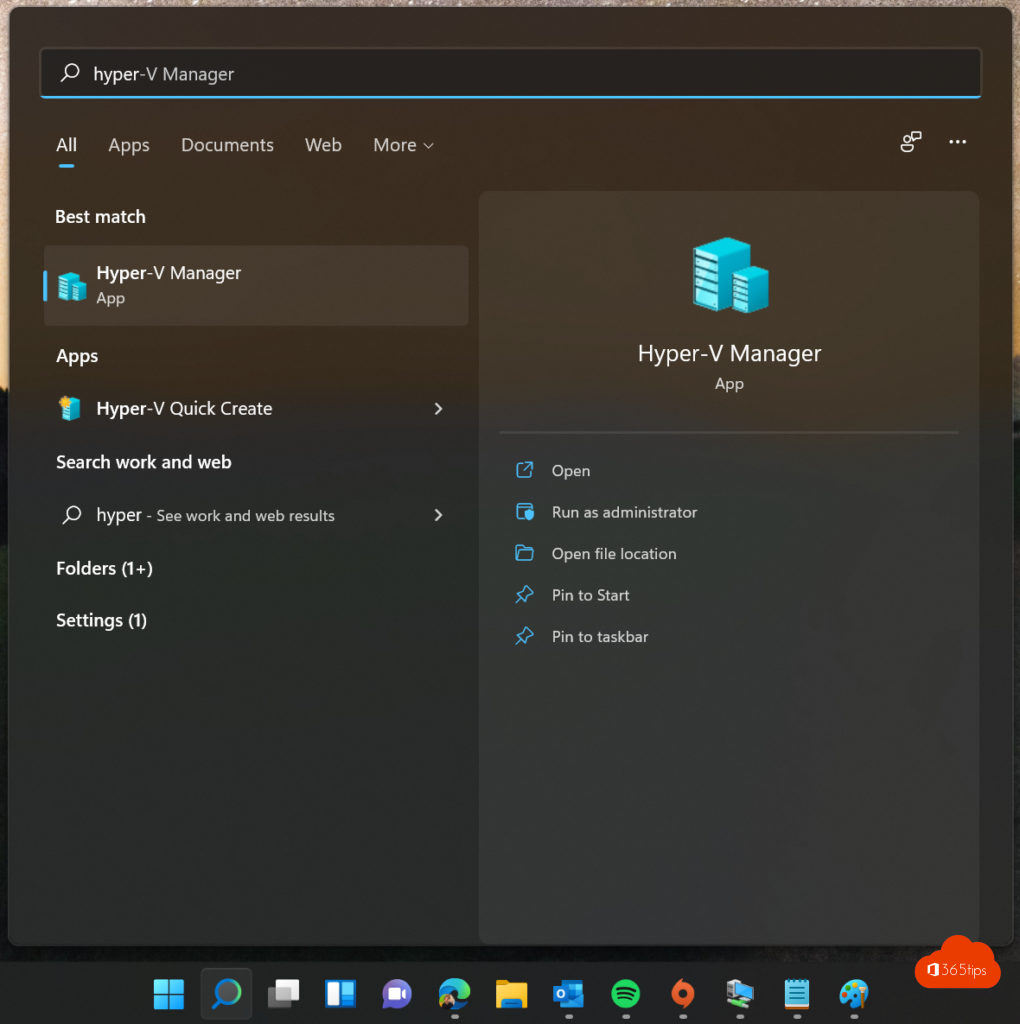Open File Explorer from taskbar
This screenshot has width=1020, height=1024.
[511, 993]
